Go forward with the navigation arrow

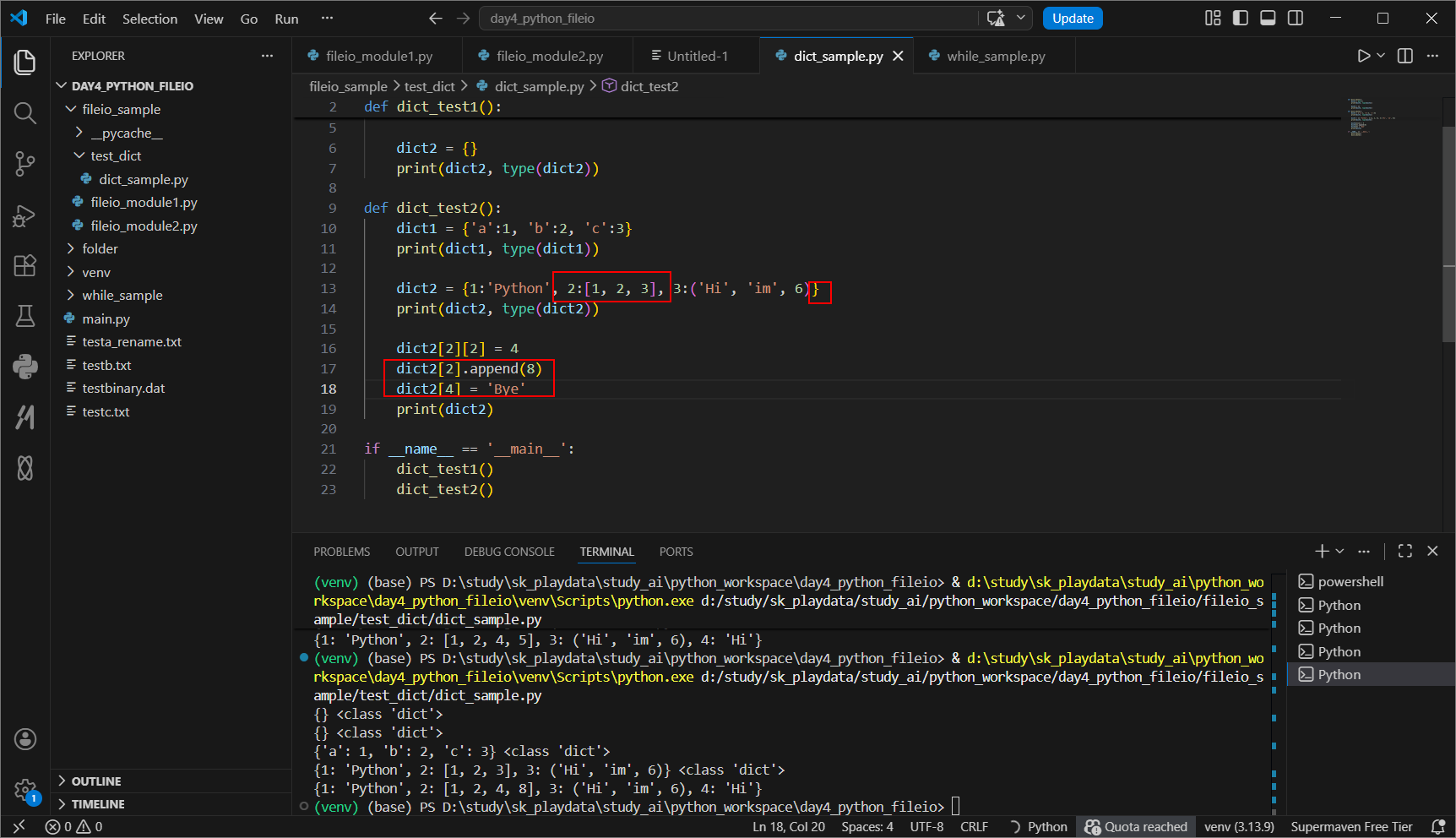click(463, 19)
